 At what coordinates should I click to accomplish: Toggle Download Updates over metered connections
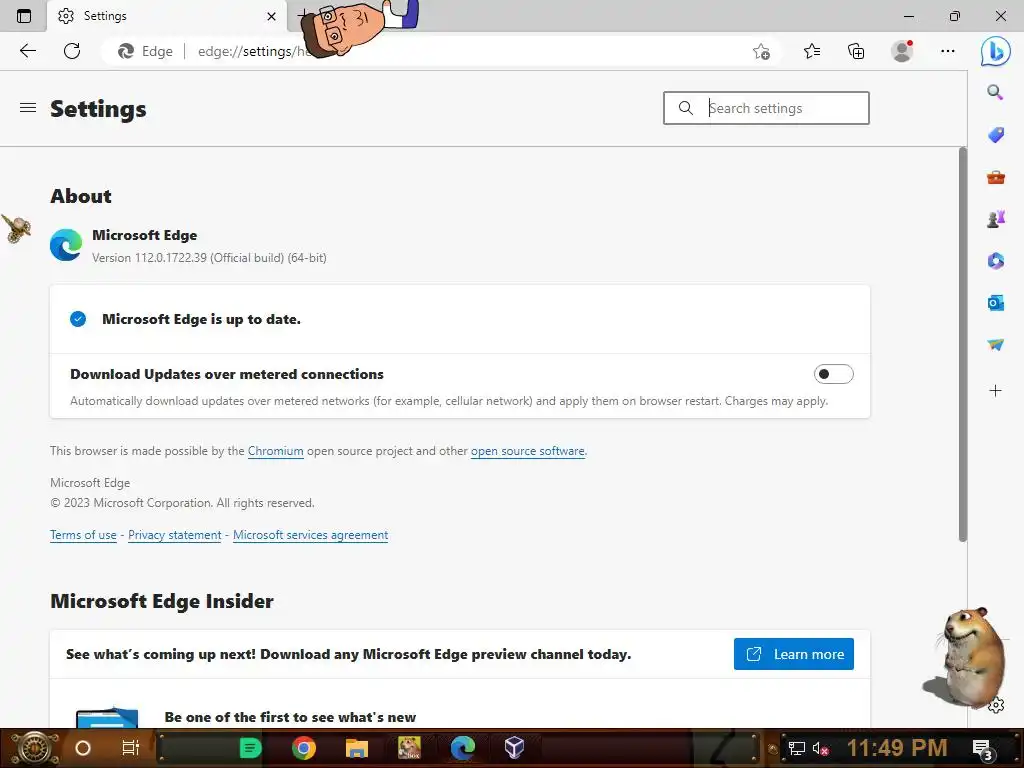click(833, 374)
